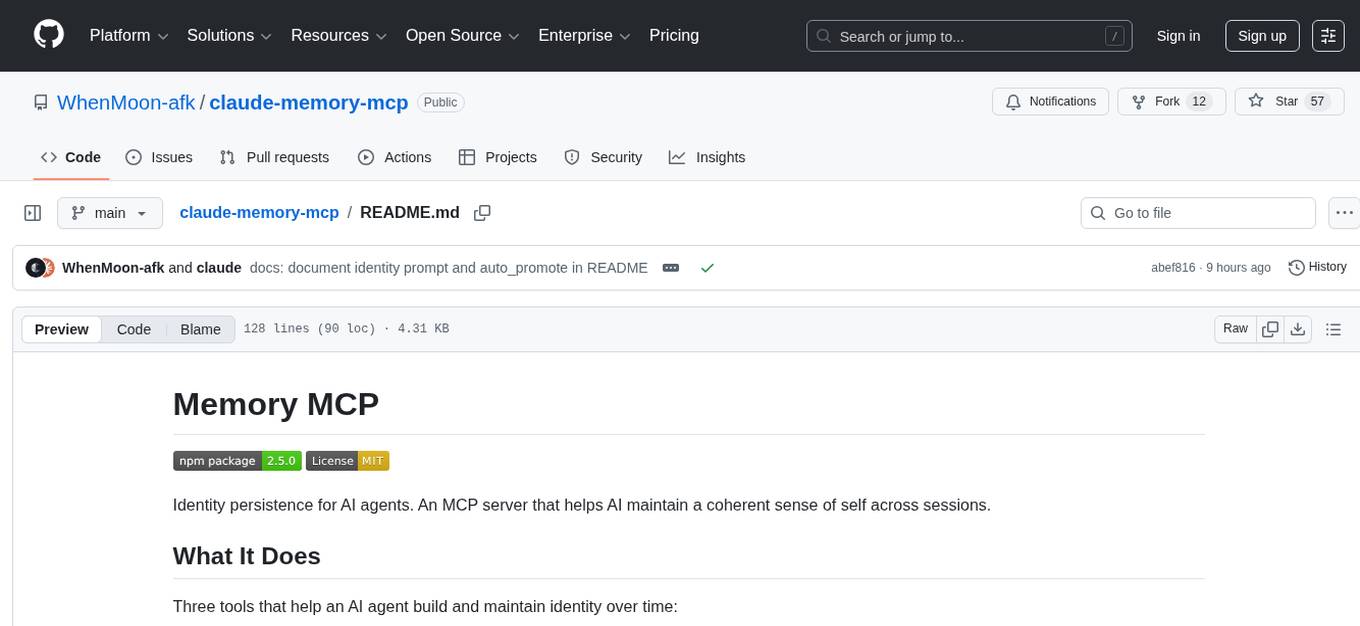Screen dimensions: 1360x626
Task: Open the npm package version badge
Action: click(x=237, y=461)
